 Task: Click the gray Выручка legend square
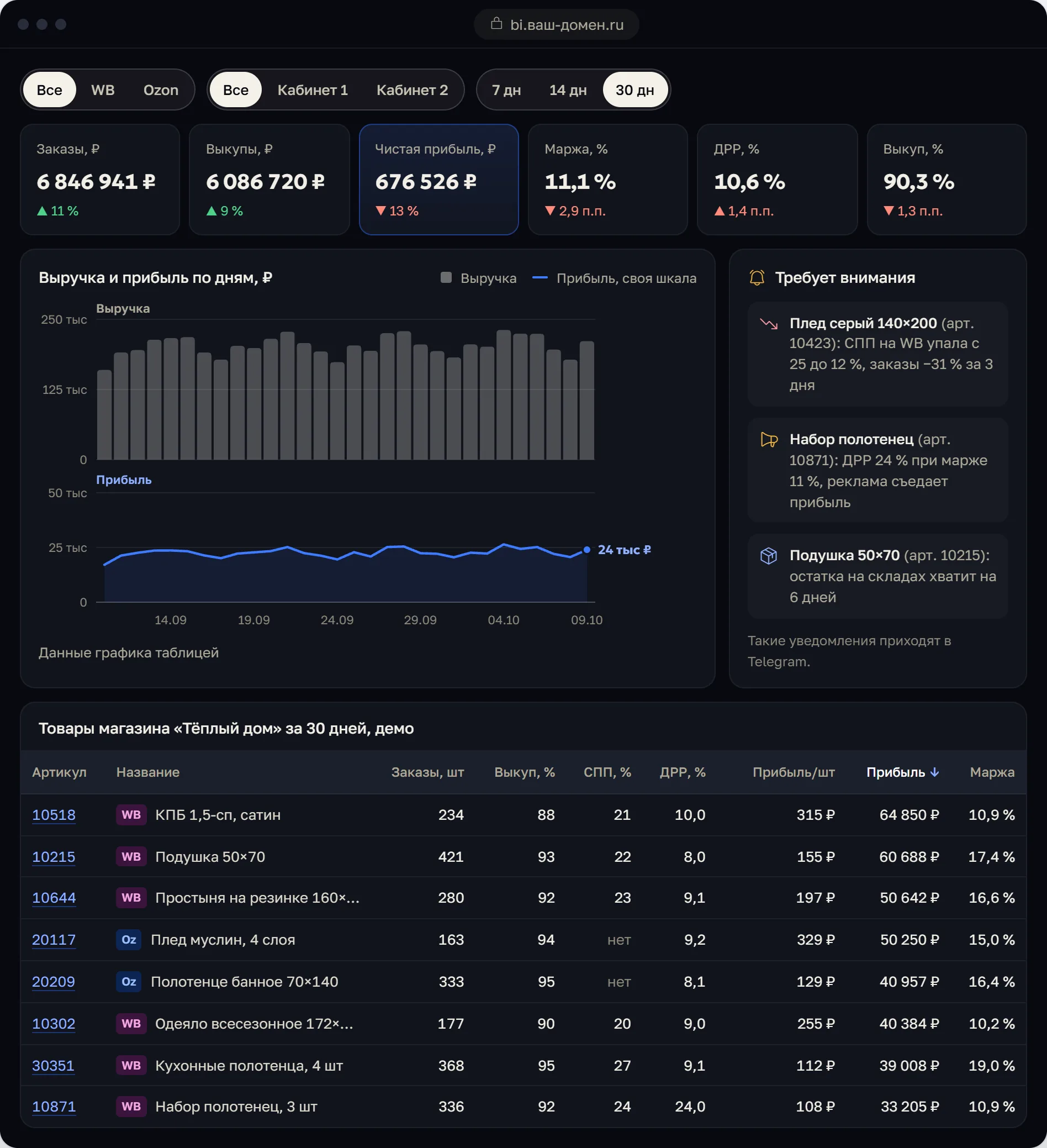pyautogui.click(x=446, y=278)
